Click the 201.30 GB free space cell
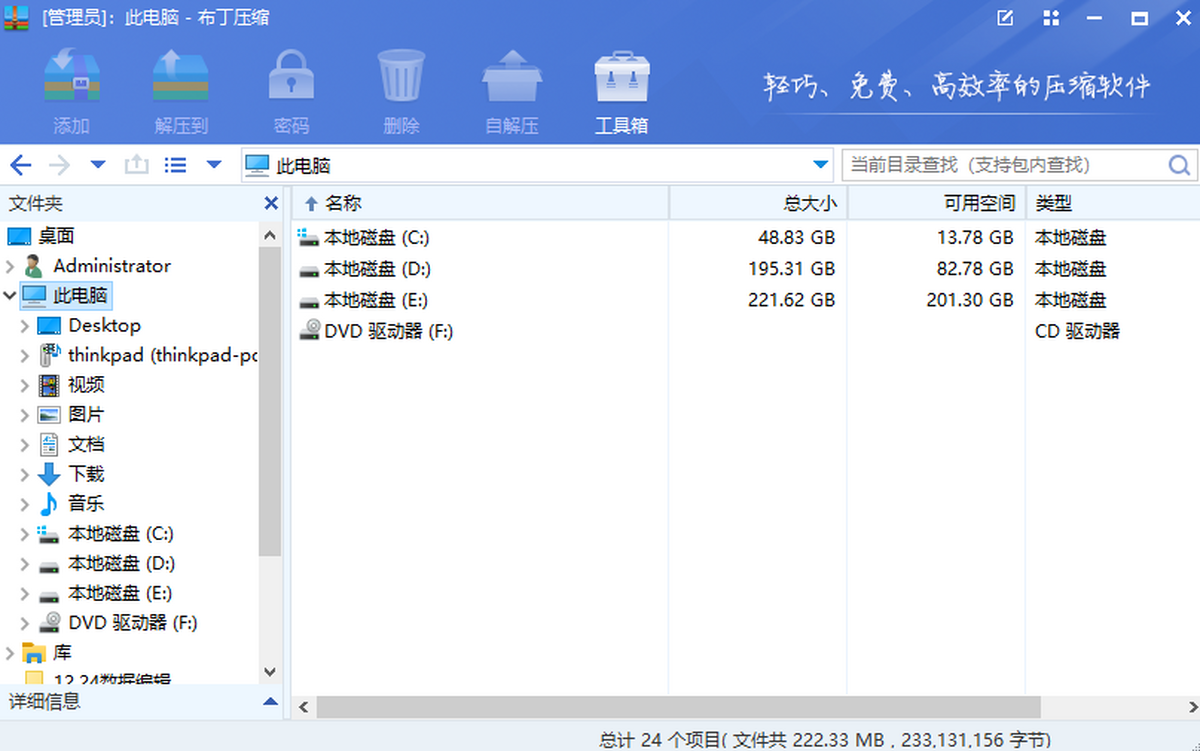Viewport: 1200px width, 751px height. (x=970, y=300)
